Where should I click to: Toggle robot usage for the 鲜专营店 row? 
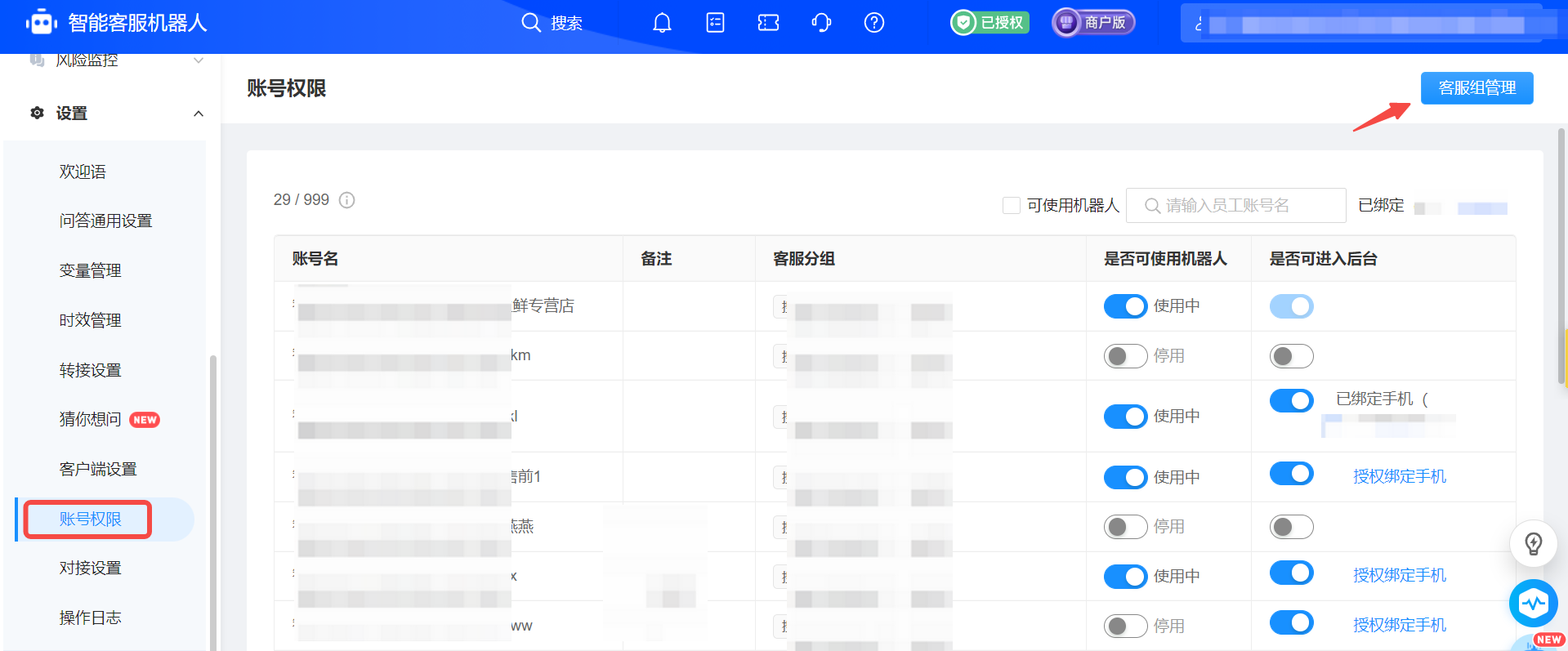1125,306
